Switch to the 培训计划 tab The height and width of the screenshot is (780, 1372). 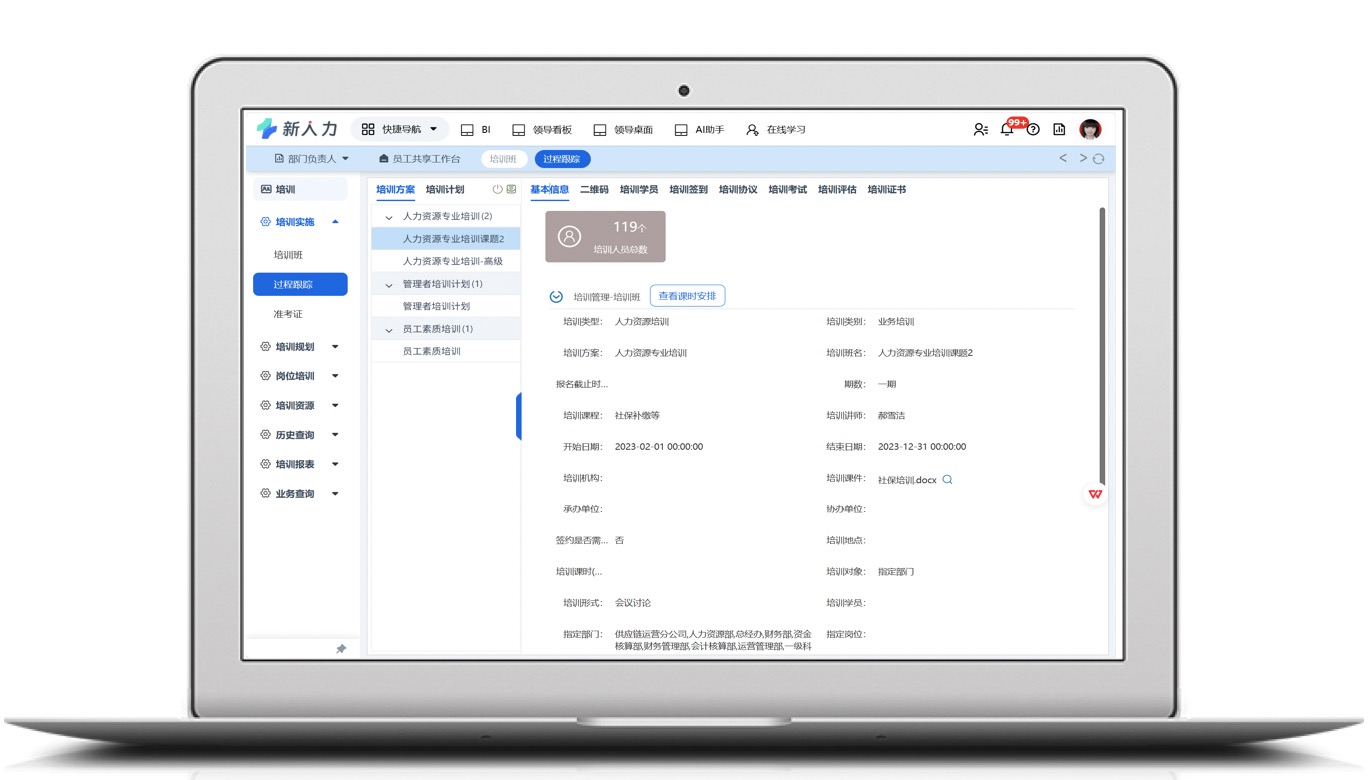click(x=444, y=189)
